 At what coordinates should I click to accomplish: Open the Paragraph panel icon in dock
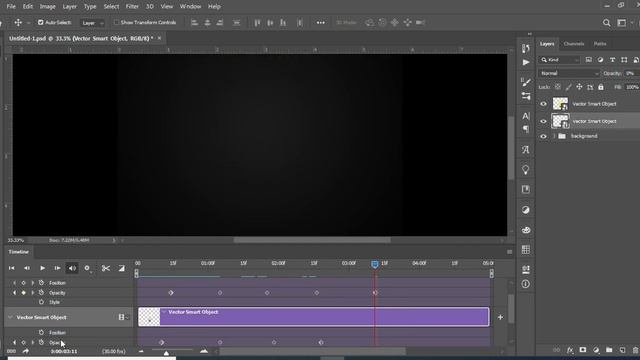[x=526, y=129]
